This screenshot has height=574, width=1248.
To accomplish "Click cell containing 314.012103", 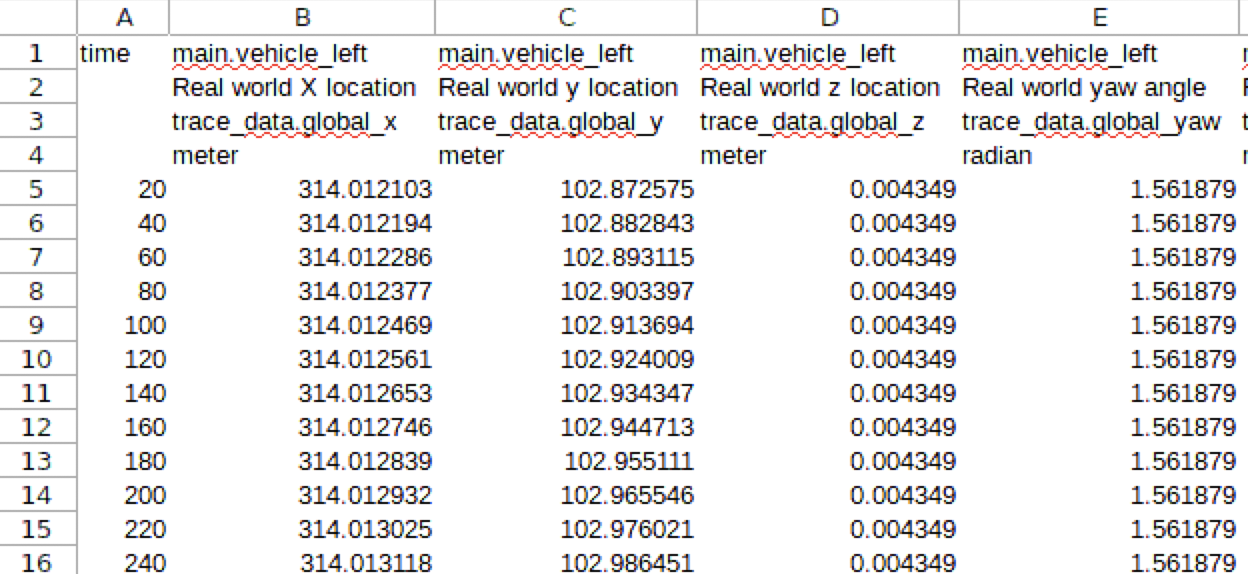I will [365, 190].
